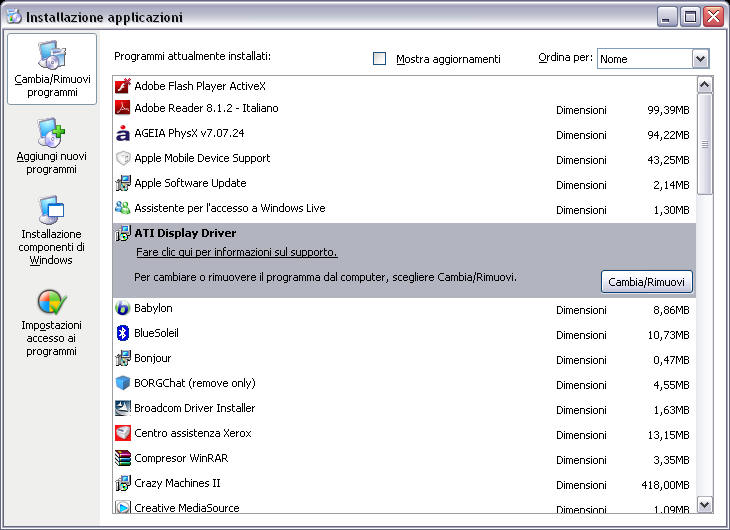The image size is (730, 530).
Task: Select Apple Software Update entry
Action: tap(404, 183)
